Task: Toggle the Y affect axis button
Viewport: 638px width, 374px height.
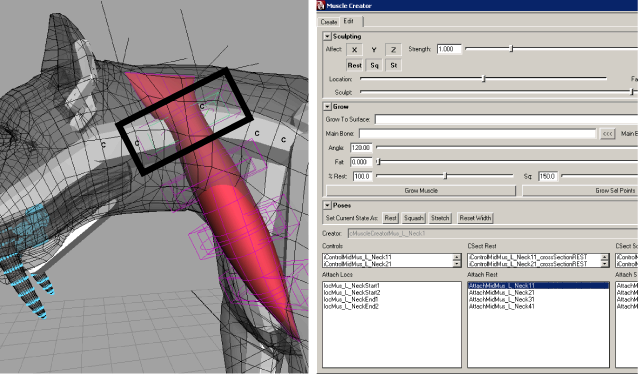Action: [x=374, y=50]
